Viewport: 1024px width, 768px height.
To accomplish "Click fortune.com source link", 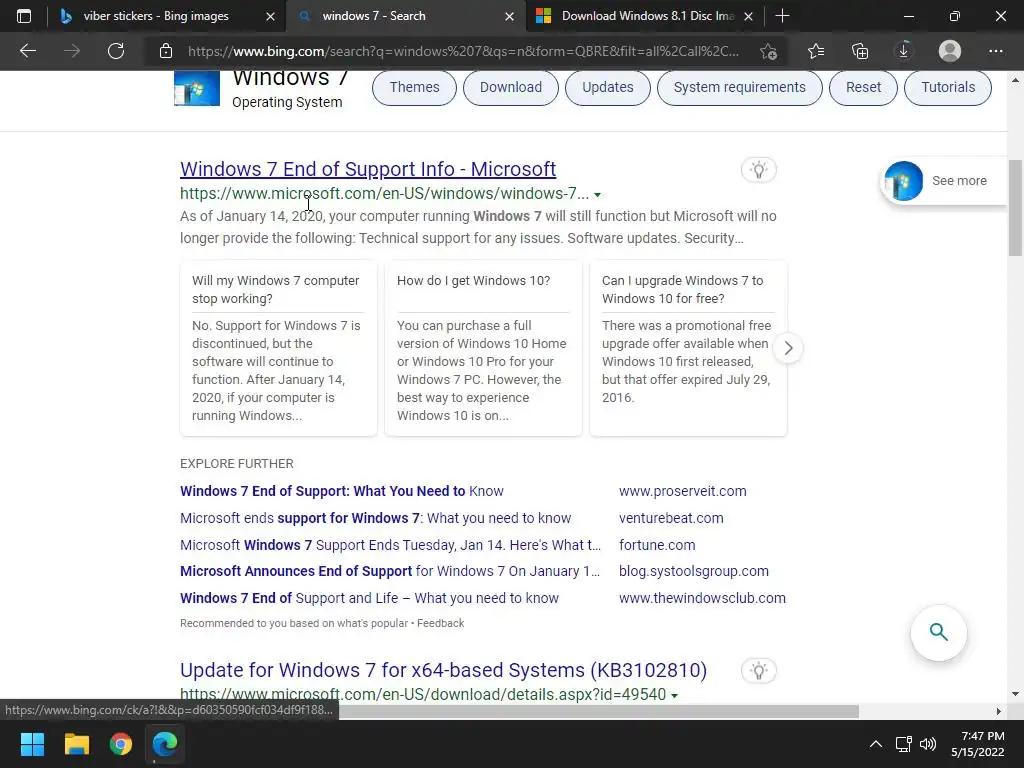I will pyautogui.click(x=657, y=545).
